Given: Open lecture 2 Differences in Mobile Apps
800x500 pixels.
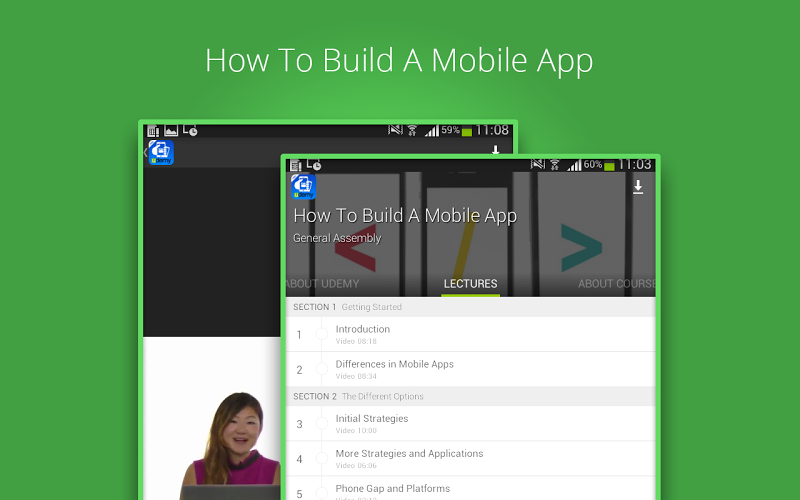Looking at the screenshot, I should coord(470,369).
